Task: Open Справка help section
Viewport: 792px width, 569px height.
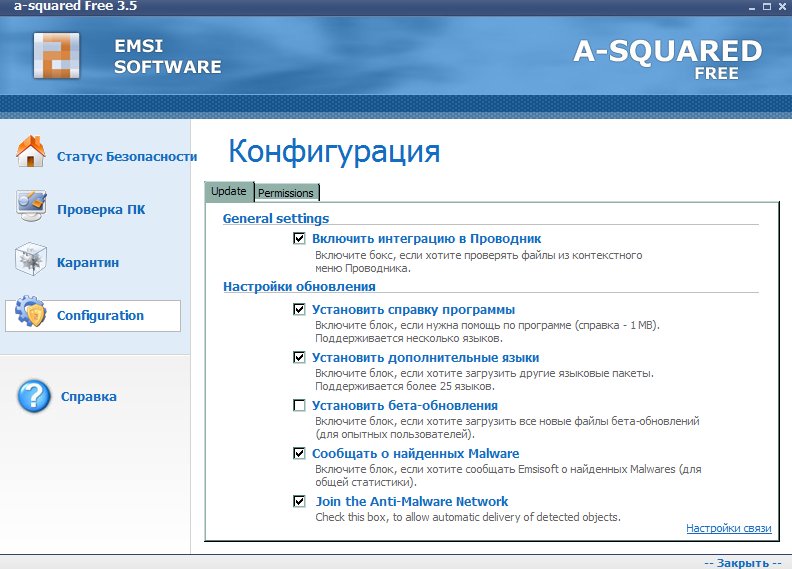Action: coord(89,397)
